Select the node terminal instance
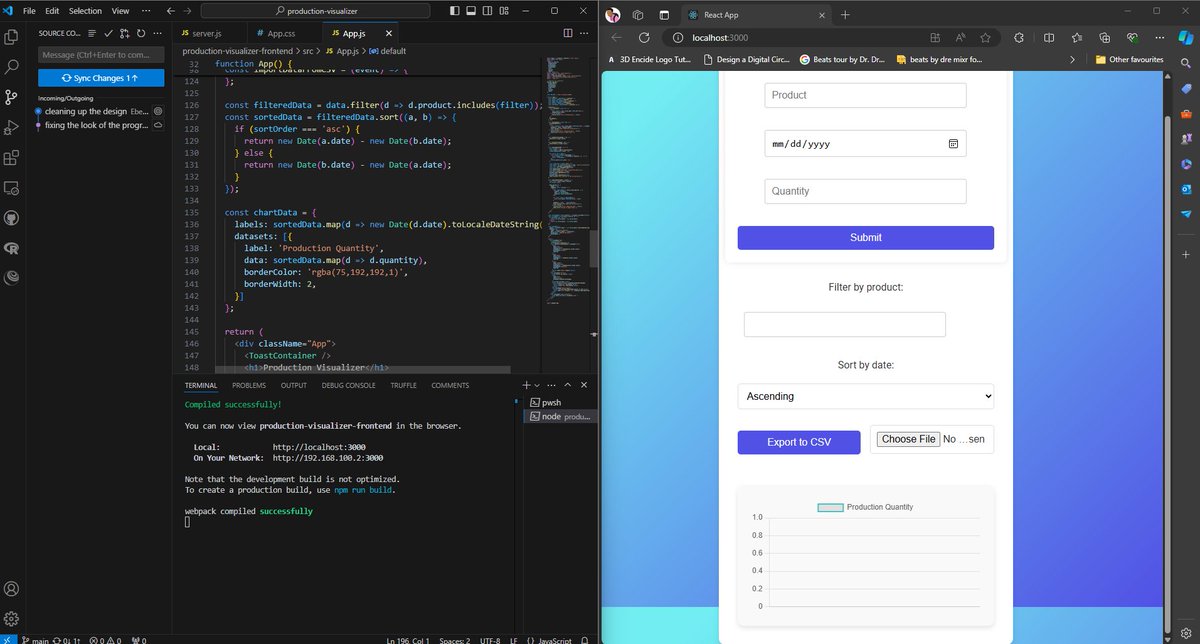 (x=559, y=416)
